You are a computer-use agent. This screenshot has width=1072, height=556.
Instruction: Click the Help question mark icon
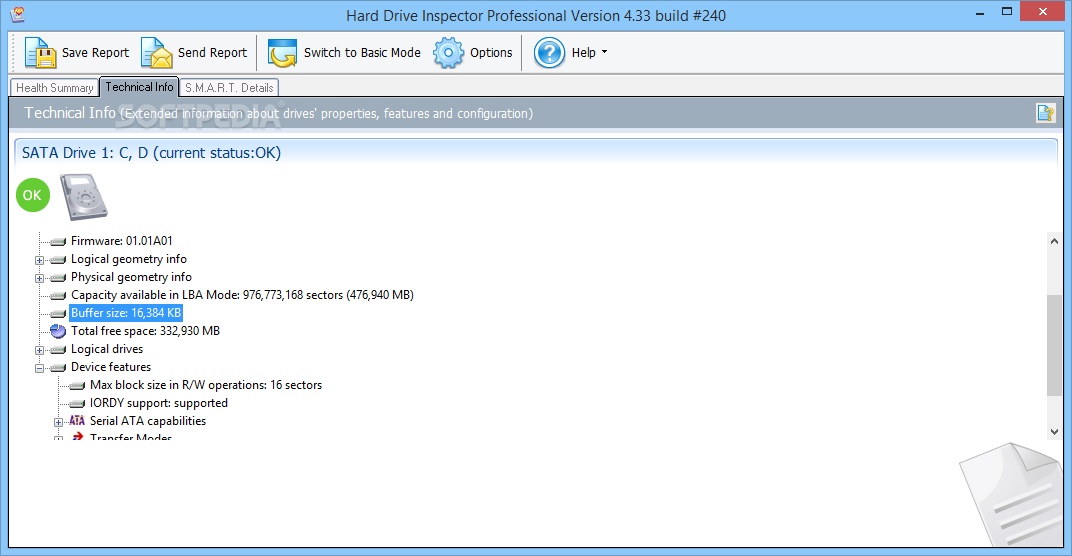pos(549,53)
